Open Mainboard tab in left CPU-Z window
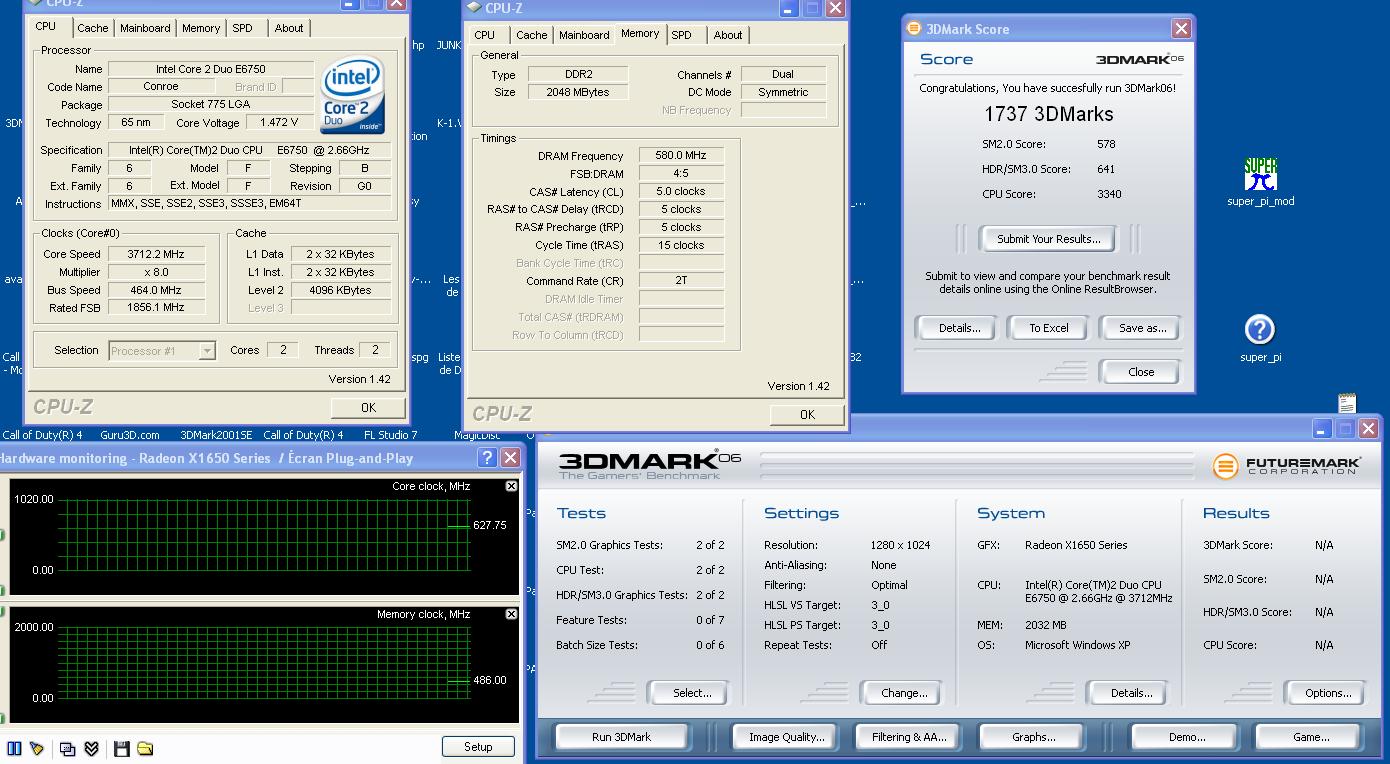 tap(145, 28)
